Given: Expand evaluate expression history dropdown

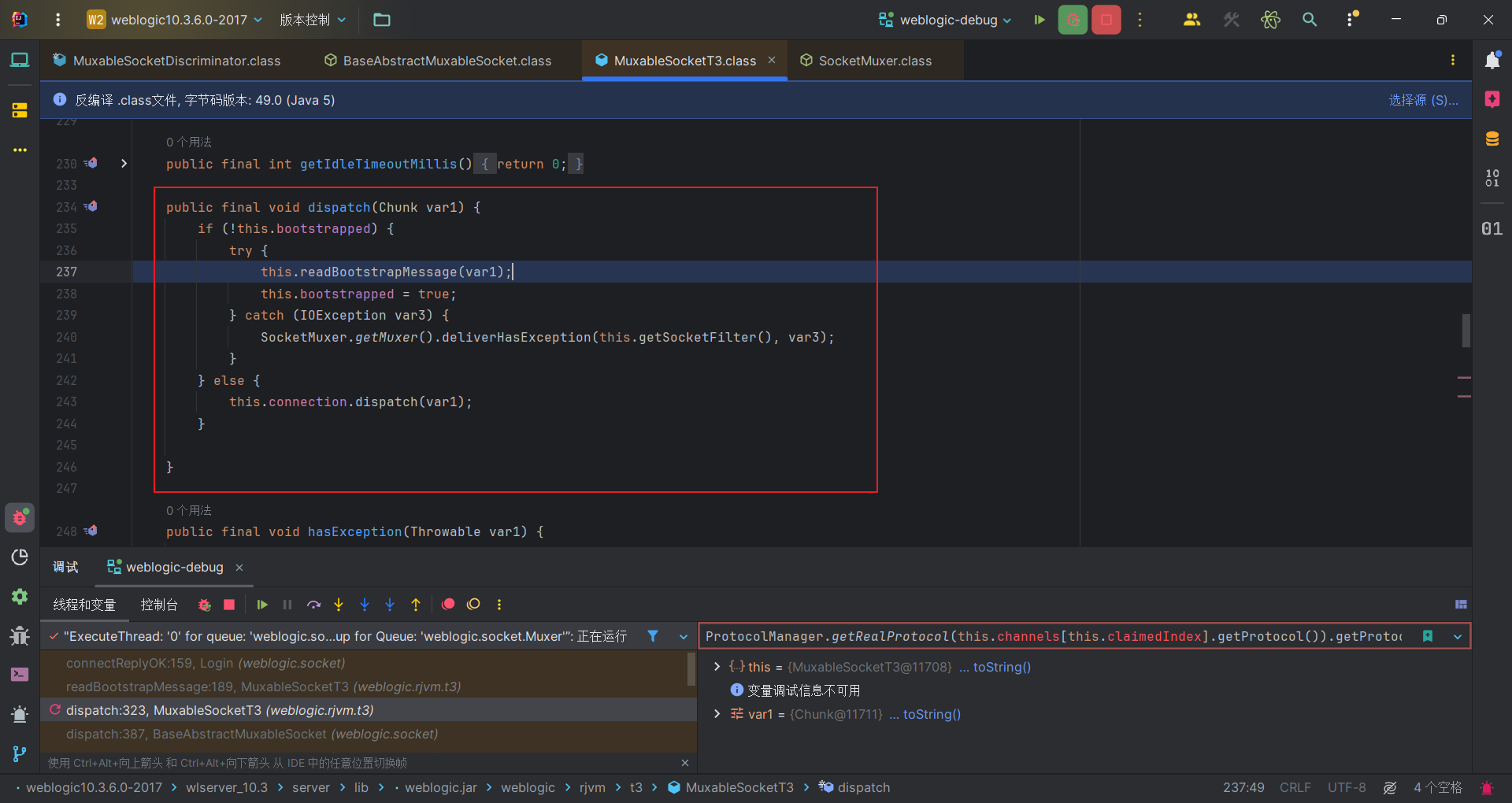Looking at the screenshot, I should coord(1458,636).
